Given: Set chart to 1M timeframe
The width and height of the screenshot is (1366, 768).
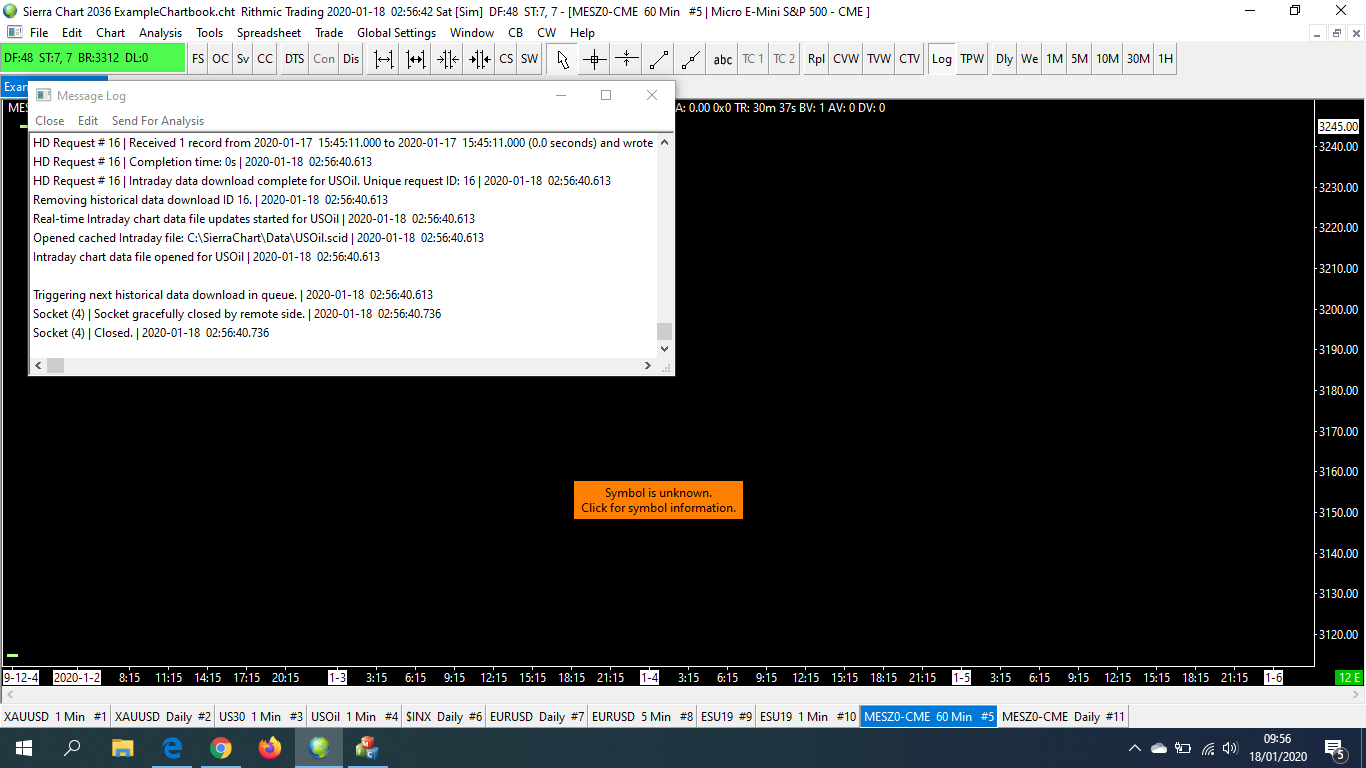Looking at the screenshot, I should [1054, 59].
